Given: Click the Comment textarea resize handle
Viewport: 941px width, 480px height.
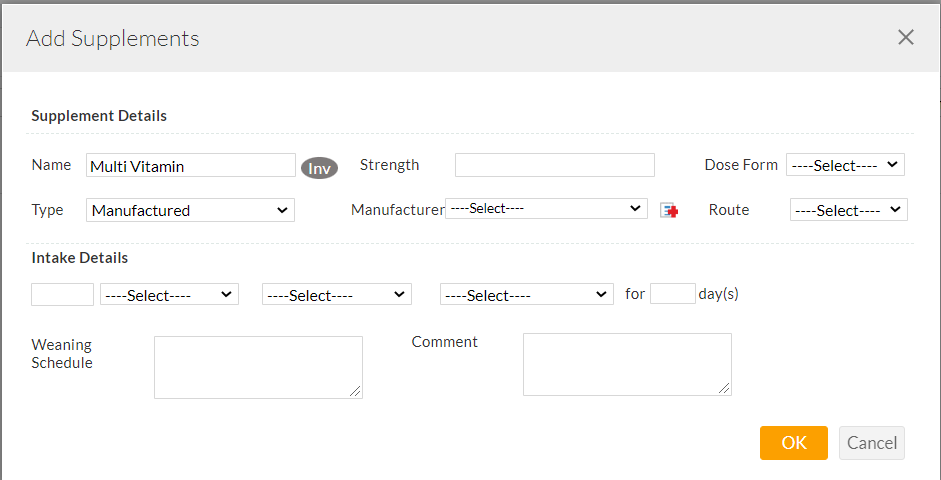Looking at the screenshot, I should point(724,388).
